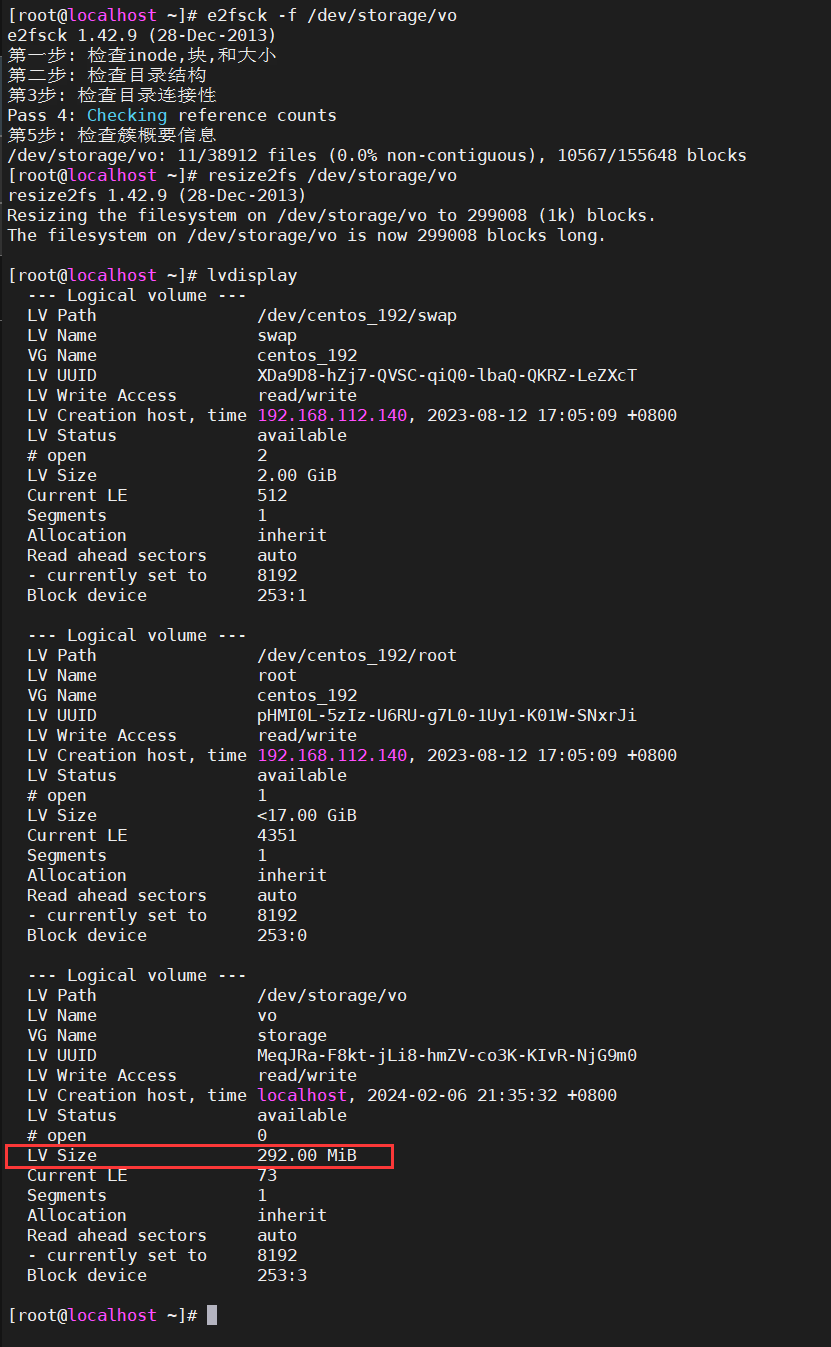Viewport: 831px width, 1347px height.
Task: Click the resize2fs /dev/storage/vo command line
Action: click(x=332, y=175)
